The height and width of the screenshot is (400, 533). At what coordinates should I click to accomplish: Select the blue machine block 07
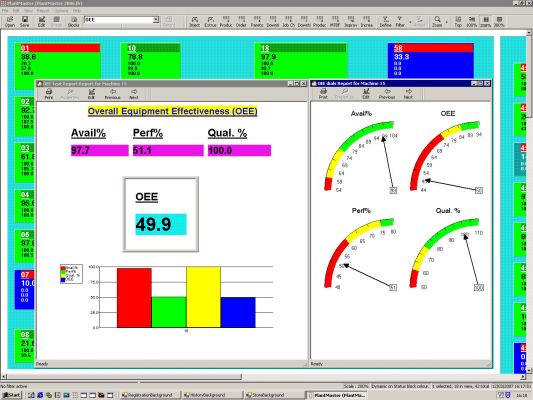24,290
